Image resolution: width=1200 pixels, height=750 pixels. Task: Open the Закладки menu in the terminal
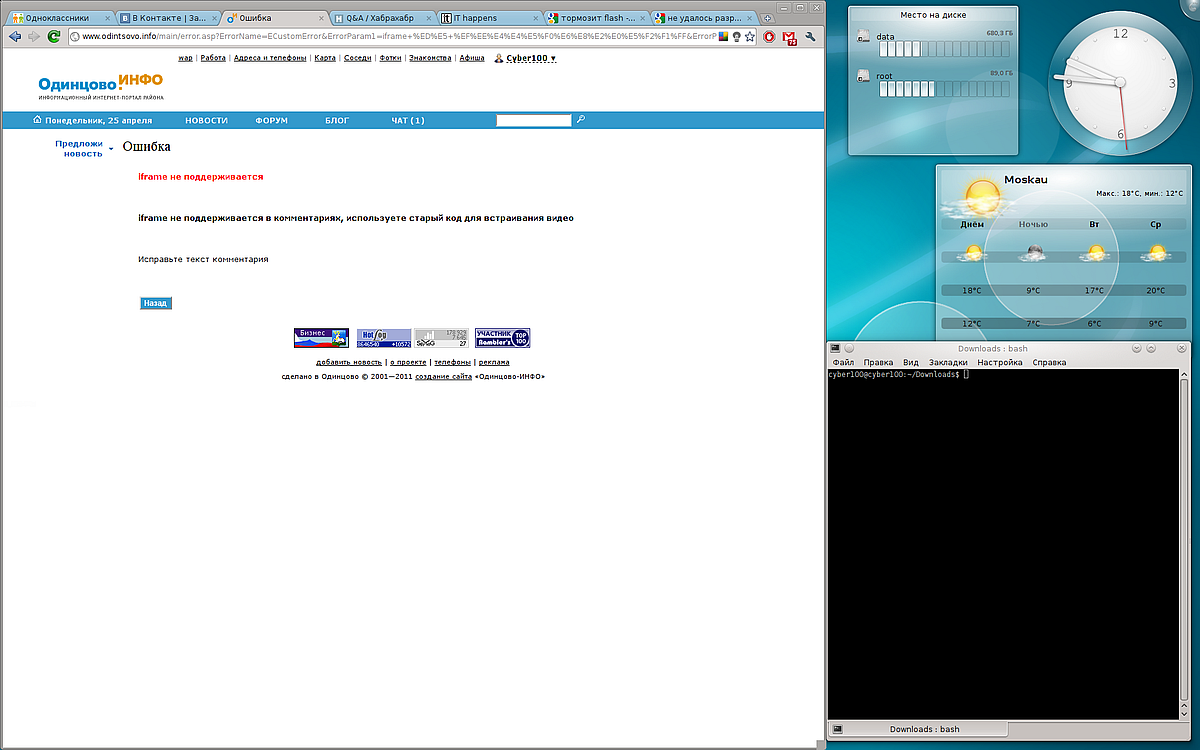(x=947, y=362)
